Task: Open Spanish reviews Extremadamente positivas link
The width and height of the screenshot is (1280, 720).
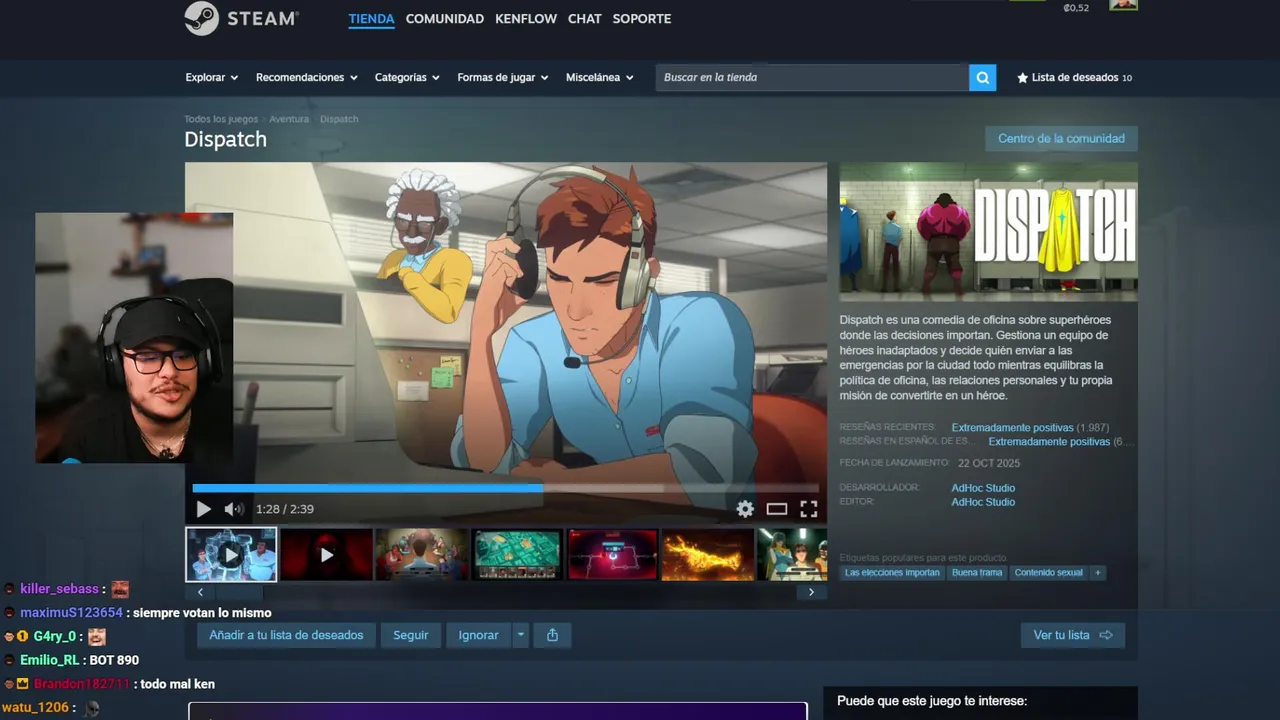Action: (1049, 442)
